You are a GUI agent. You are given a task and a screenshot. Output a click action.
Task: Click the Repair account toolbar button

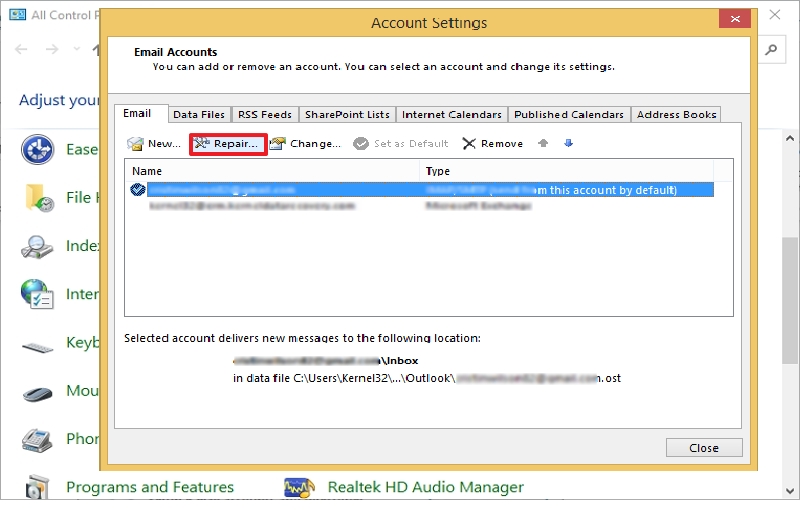226,144
